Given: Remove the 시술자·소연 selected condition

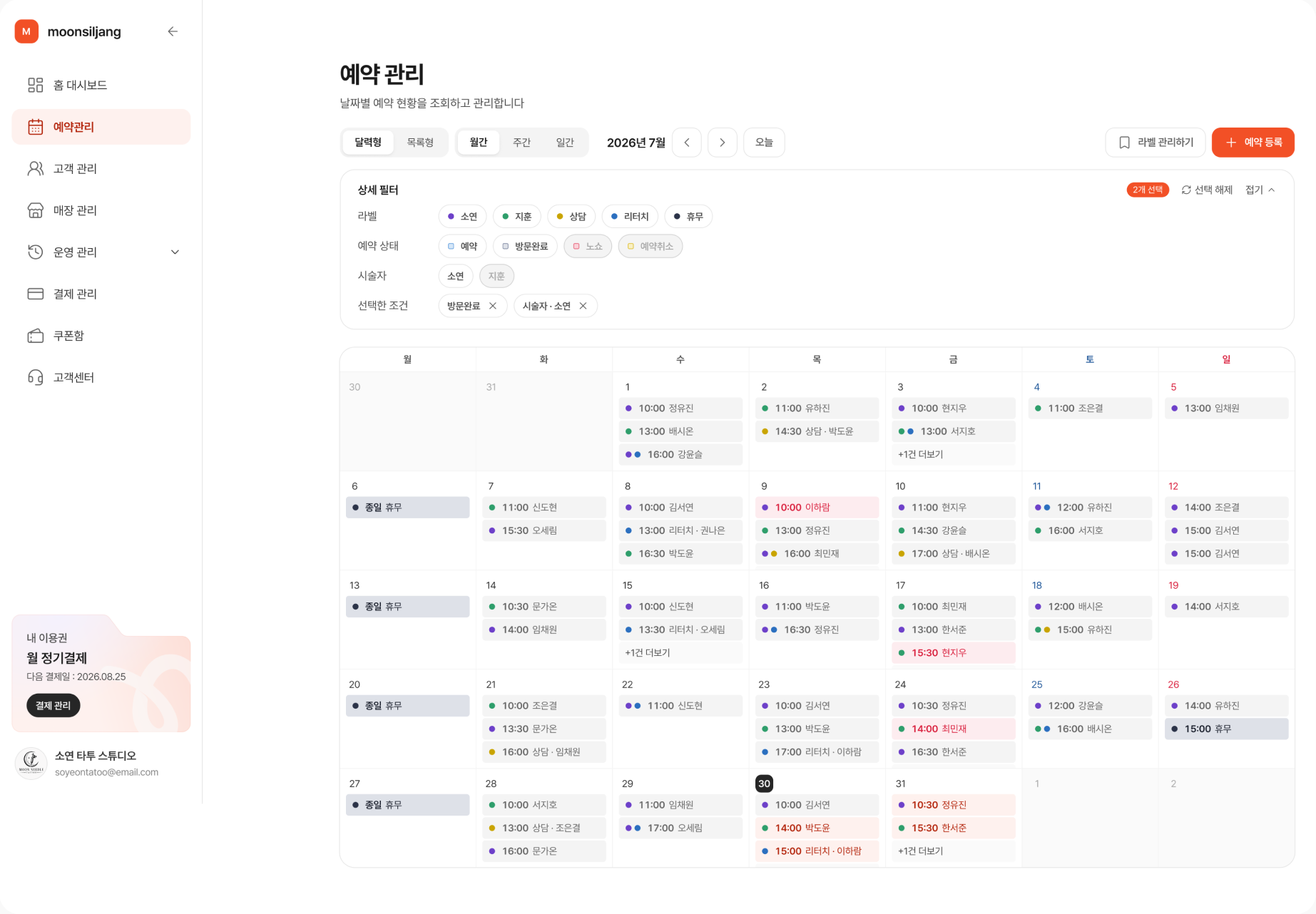Looking at the screenshot, I should click(x=583, y=306).
